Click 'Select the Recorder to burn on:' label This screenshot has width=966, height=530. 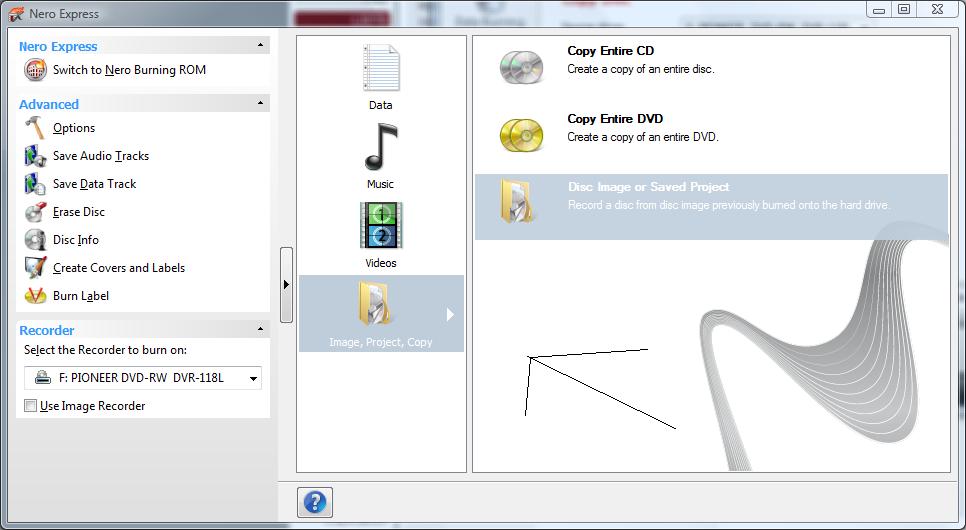105,349
